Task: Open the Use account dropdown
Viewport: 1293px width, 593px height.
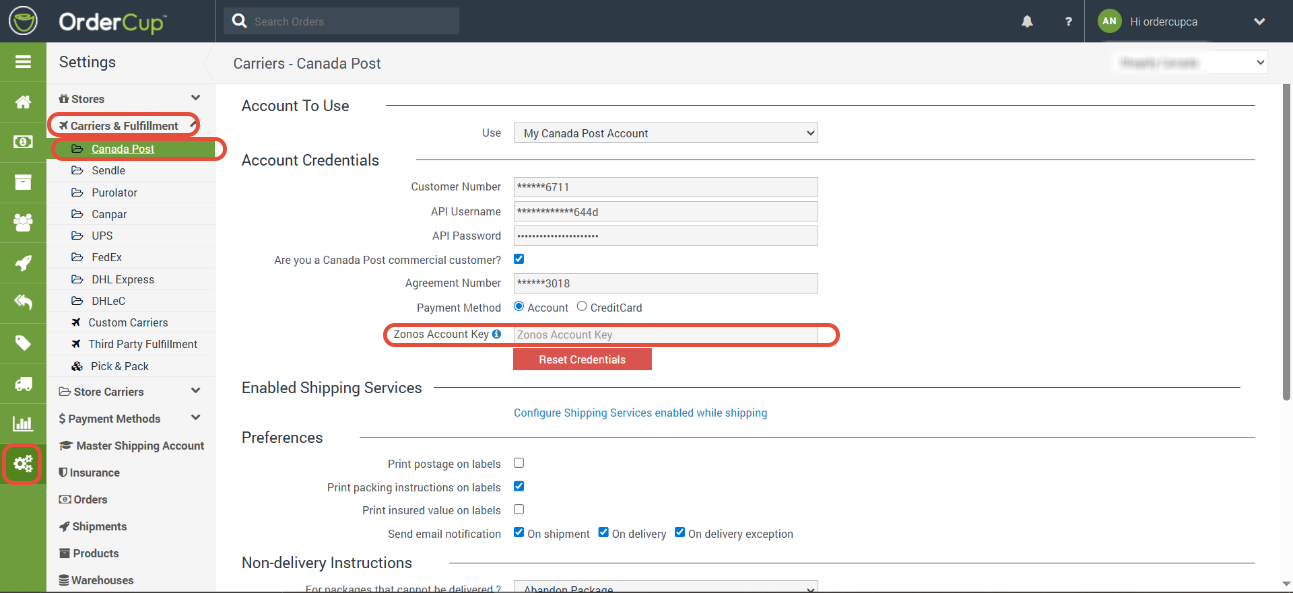Action: tap(665, 133)
